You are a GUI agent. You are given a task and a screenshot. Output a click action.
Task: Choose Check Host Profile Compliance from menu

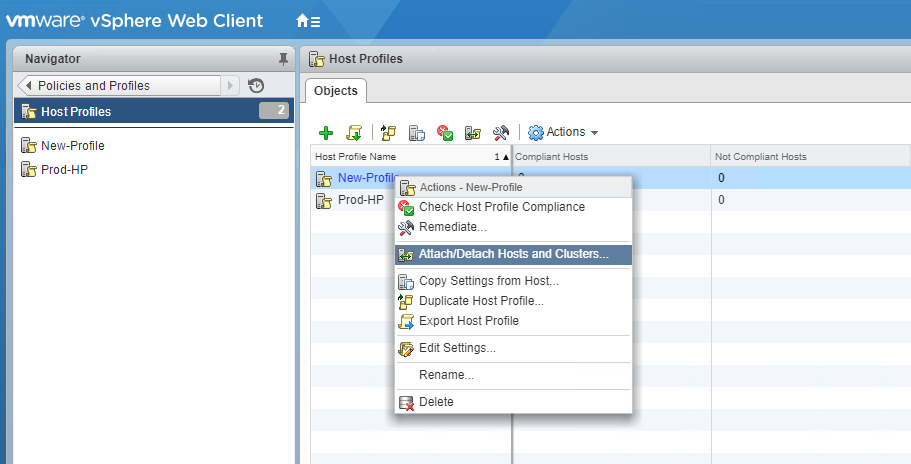click(501, 207)
